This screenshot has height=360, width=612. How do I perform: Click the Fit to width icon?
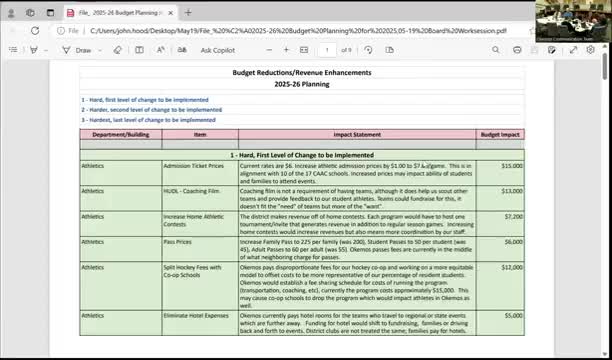pos(304,50)
